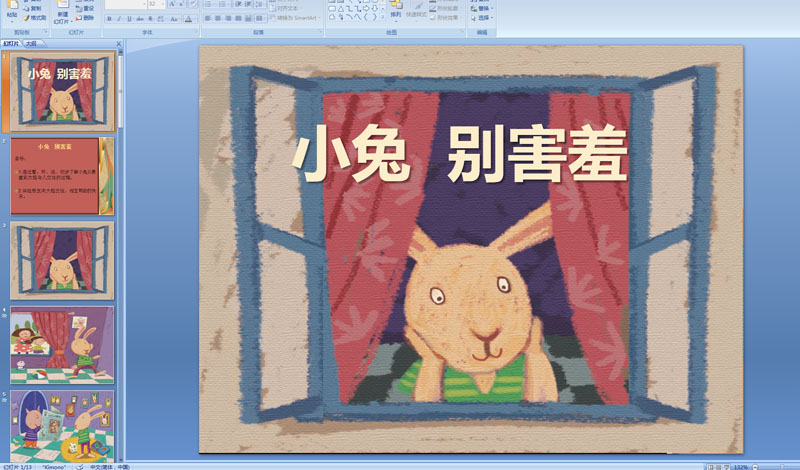
Task: Select the cloud shape in the gallery
Action: 332,17
